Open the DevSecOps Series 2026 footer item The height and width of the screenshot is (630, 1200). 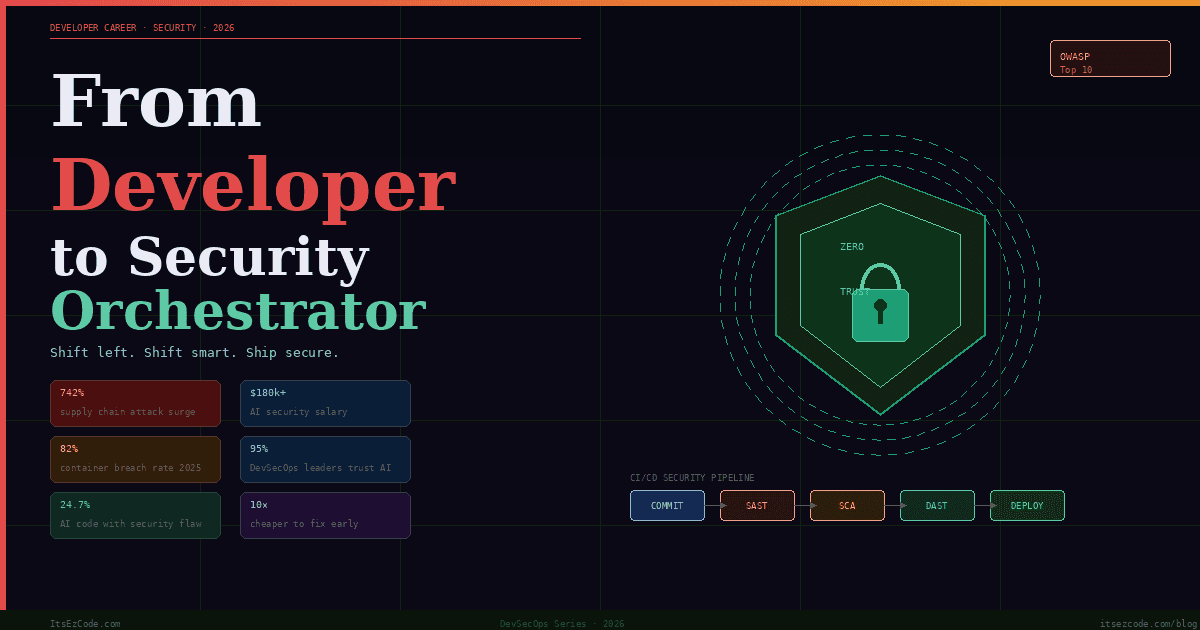pyautogui.click(x=561, y=622)
